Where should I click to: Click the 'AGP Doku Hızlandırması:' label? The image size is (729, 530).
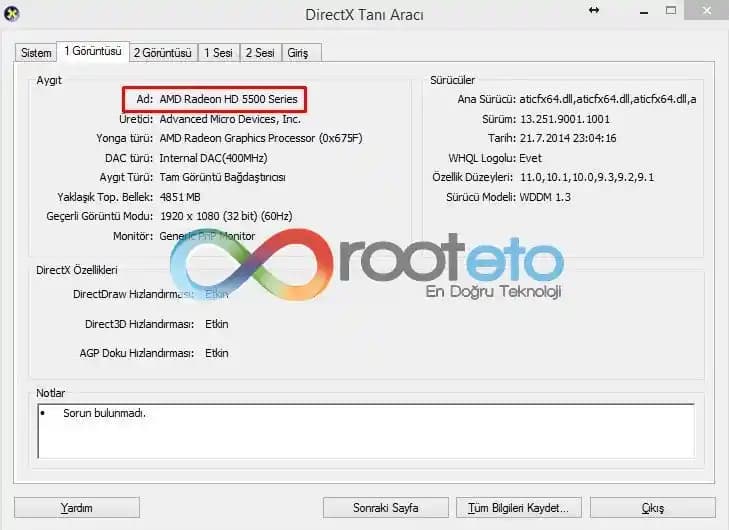point(137,353)
